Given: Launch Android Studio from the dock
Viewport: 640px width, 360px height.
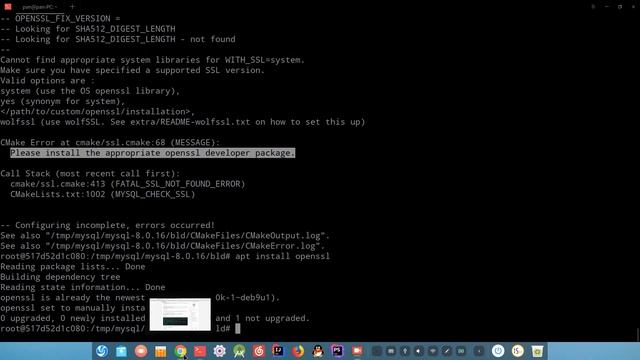Looking at the screenshot, I should pyautogui.click(x=239, y=351).
